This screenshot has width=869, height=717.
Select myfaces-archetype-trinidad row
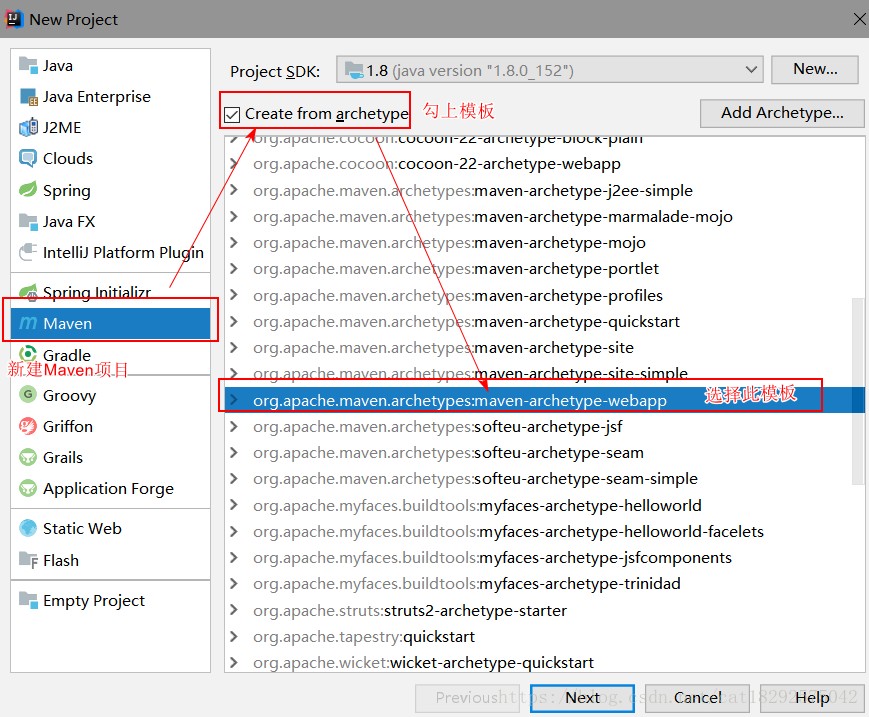click(x=544, y=583)
